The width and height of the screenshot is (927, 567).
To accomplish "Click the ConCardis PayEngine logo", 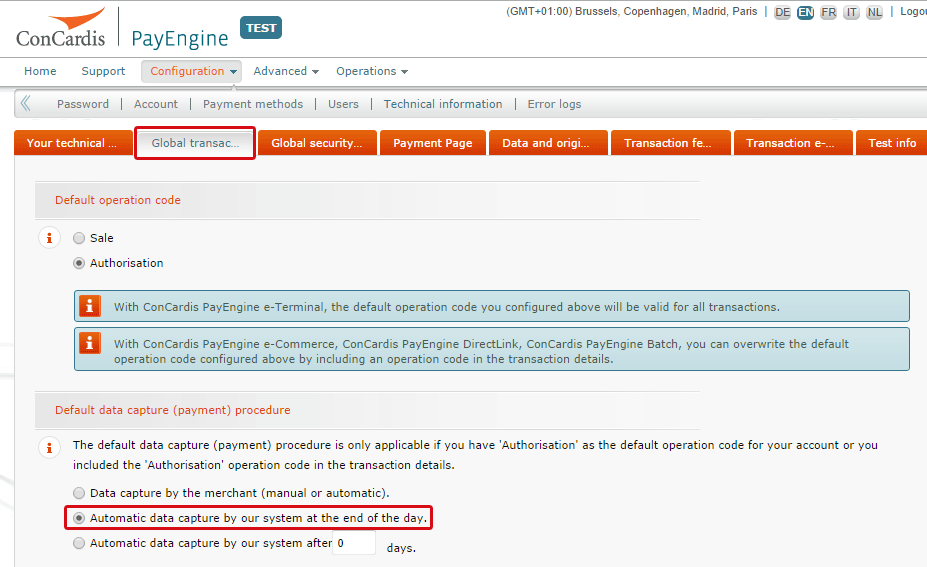I will click(x=122, y=28).
